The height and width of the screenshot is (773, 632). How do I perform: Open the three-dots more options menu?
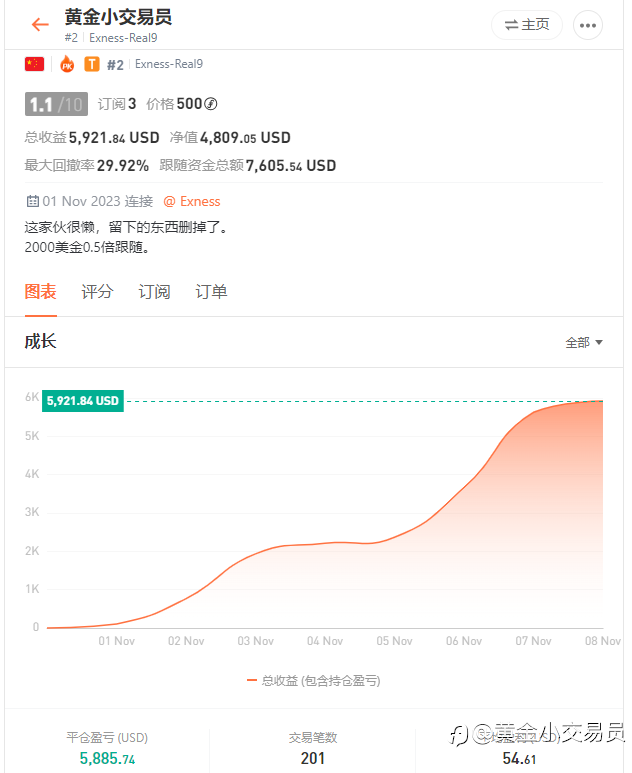588,25
